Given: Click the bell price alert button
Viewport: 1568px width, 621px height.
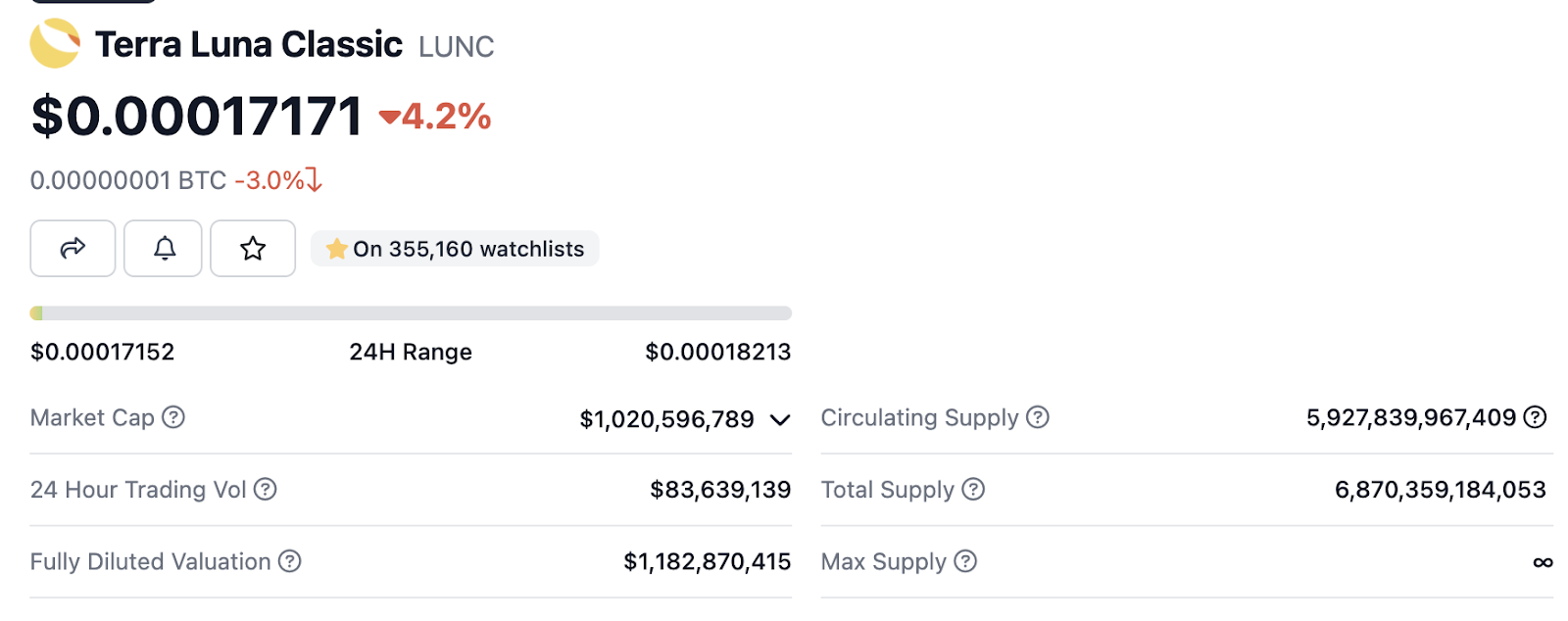Looking at the screenshot, I should (164, 249).
